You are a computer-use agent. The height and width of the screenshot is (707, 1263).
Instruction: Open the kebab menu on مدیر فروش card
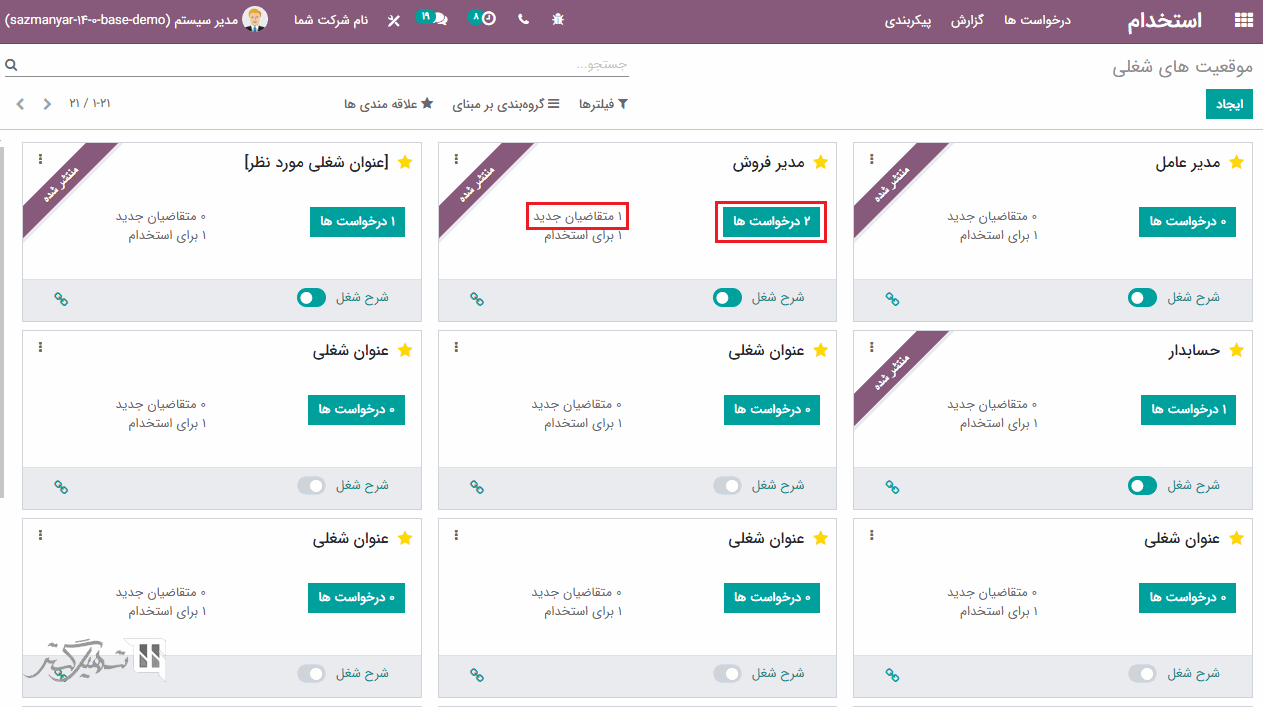pos(456,159)
